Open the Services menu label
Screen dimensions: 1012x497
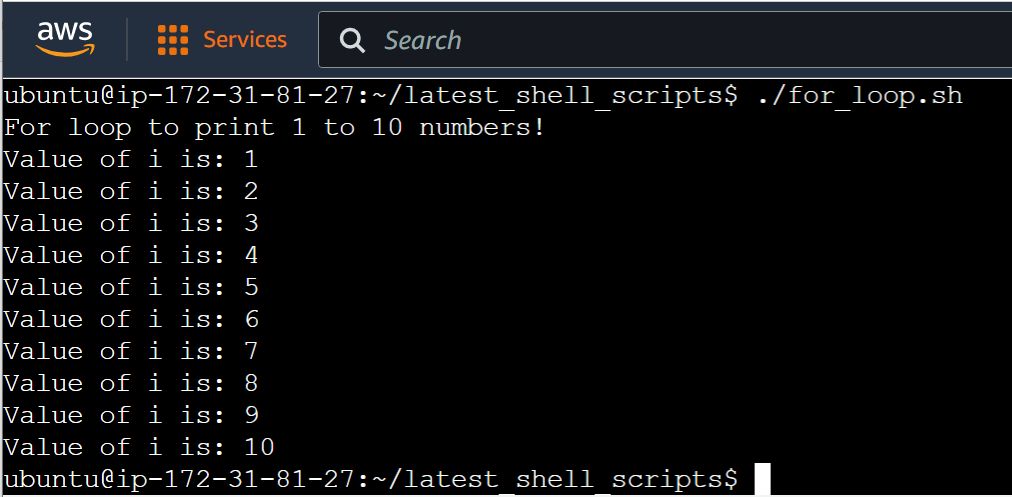click(245, 40)
